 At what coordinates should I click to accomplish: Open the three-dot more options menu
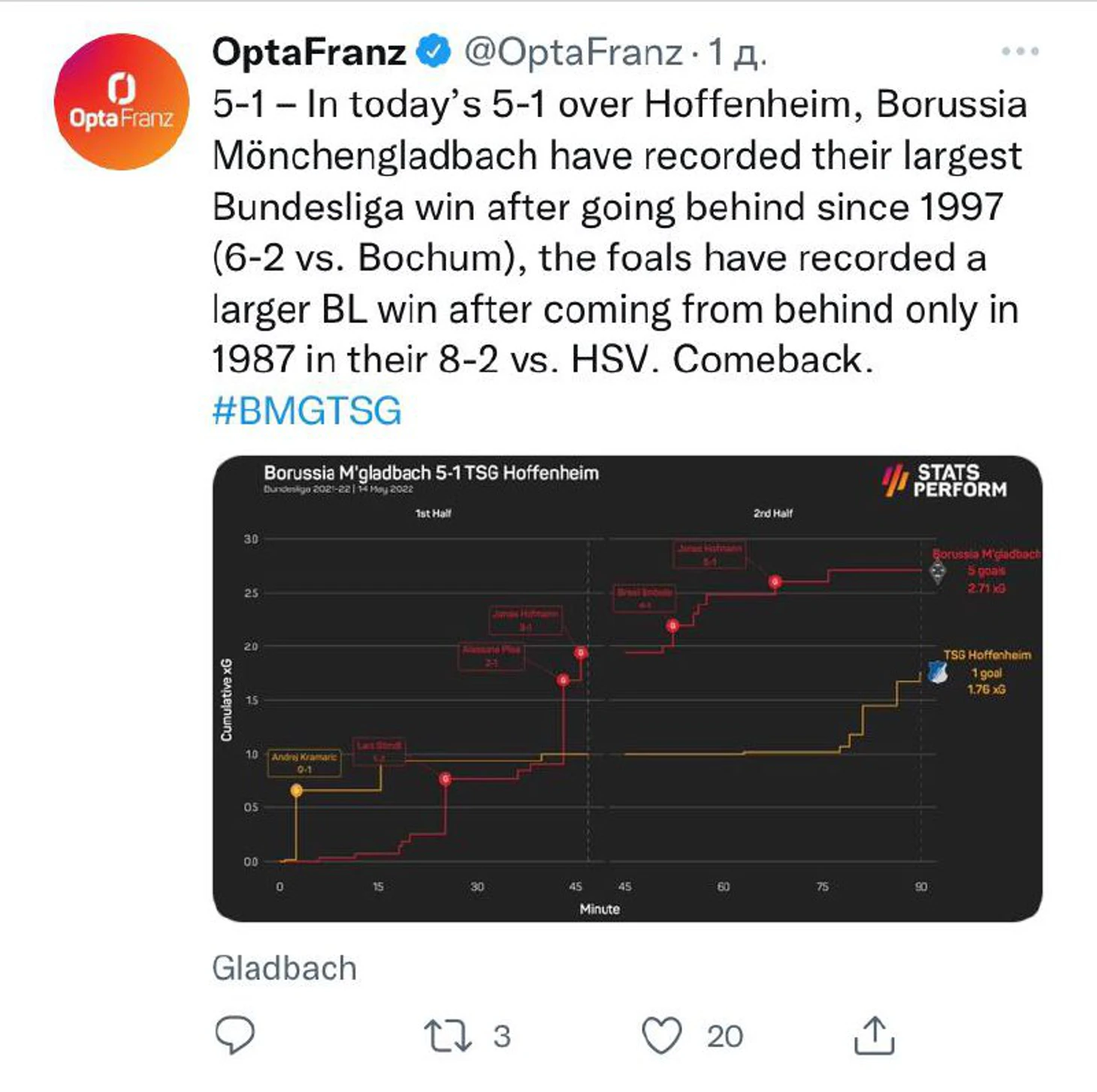[1020, 51]
